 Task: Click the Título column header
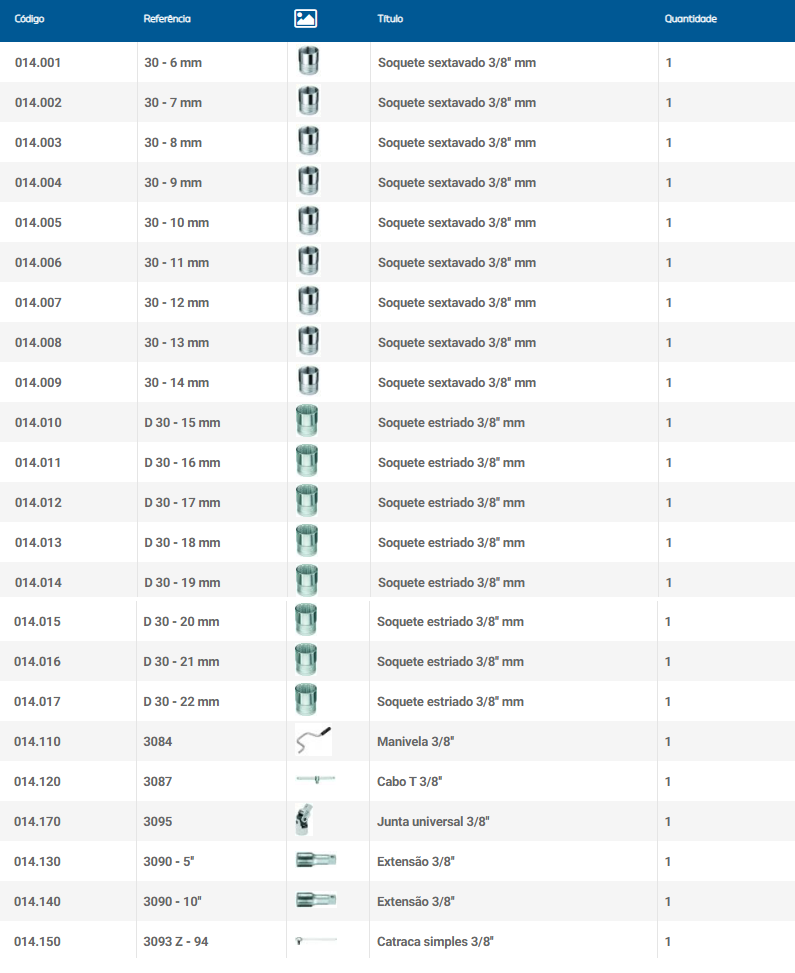(390, 19)
